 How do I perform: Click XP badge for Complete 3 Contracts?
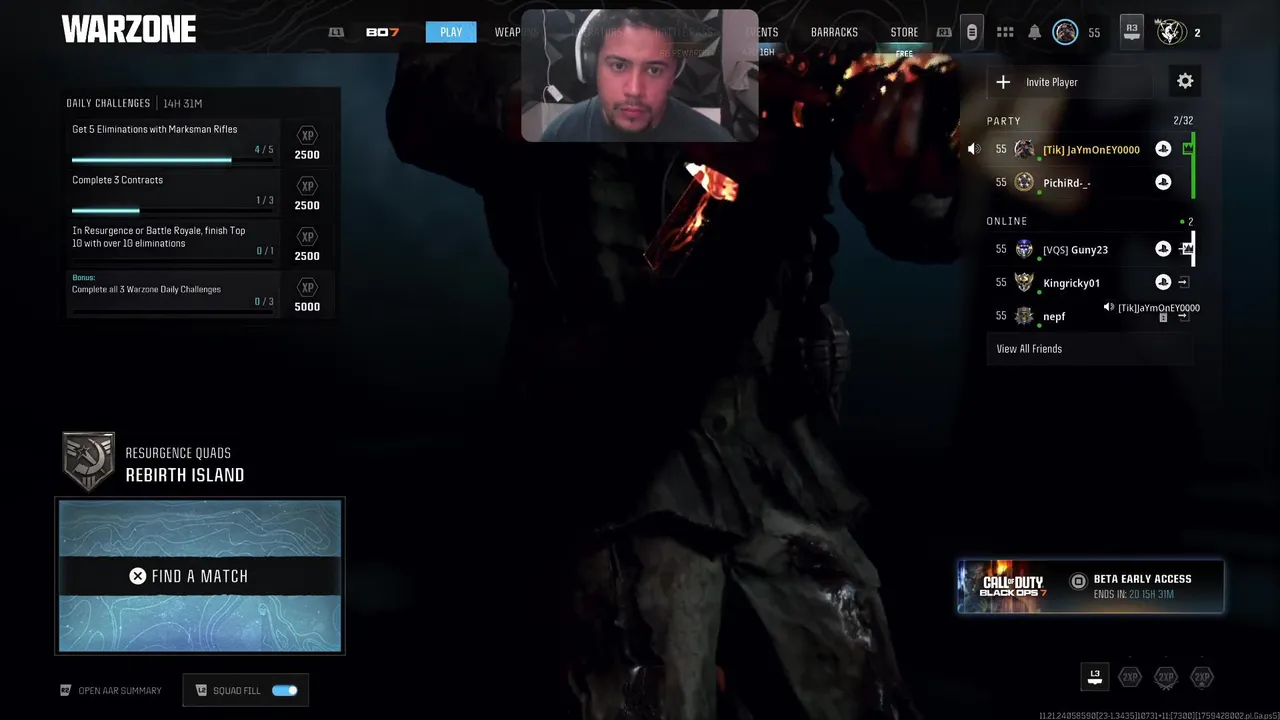(x=307, y=186)
